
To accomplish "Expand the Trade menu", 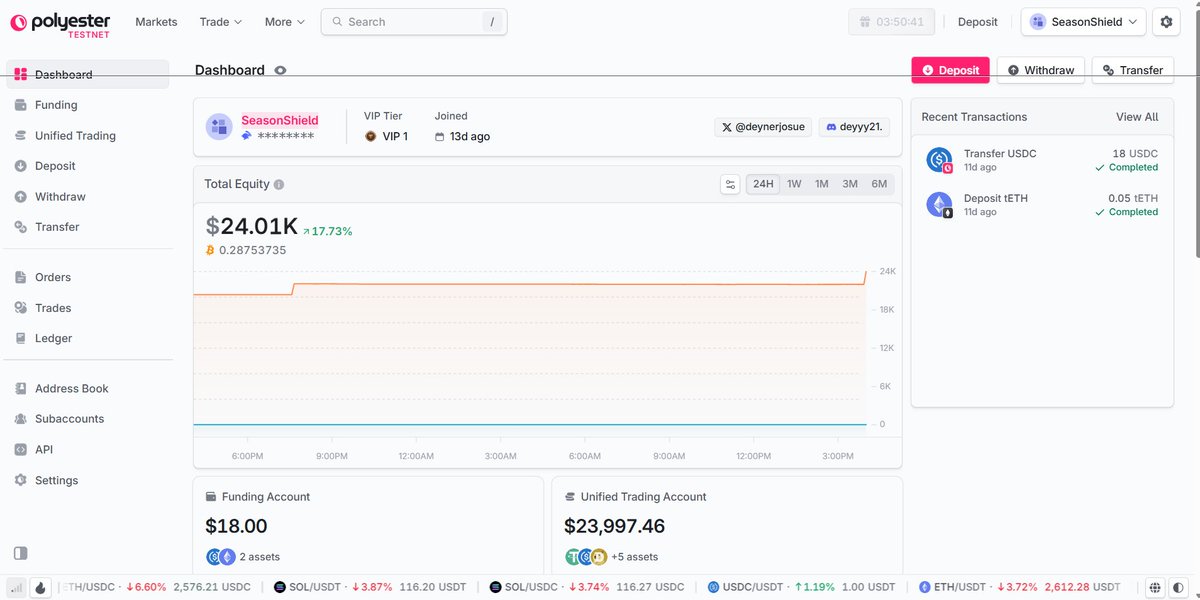I will pos(220,22).
